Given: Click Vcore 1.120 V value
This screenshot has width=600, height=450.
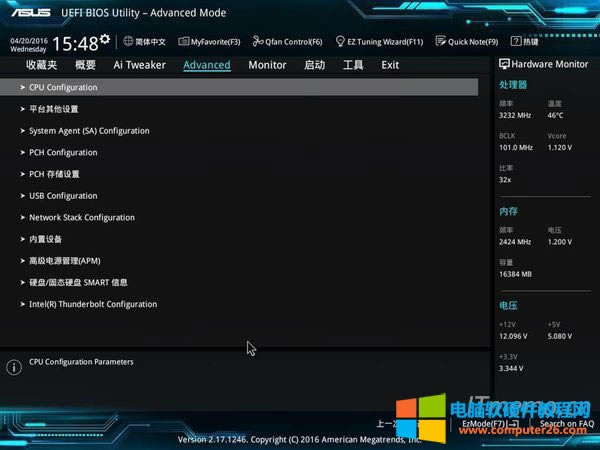Looking at the screenshot, I should [x=560, y=147].
